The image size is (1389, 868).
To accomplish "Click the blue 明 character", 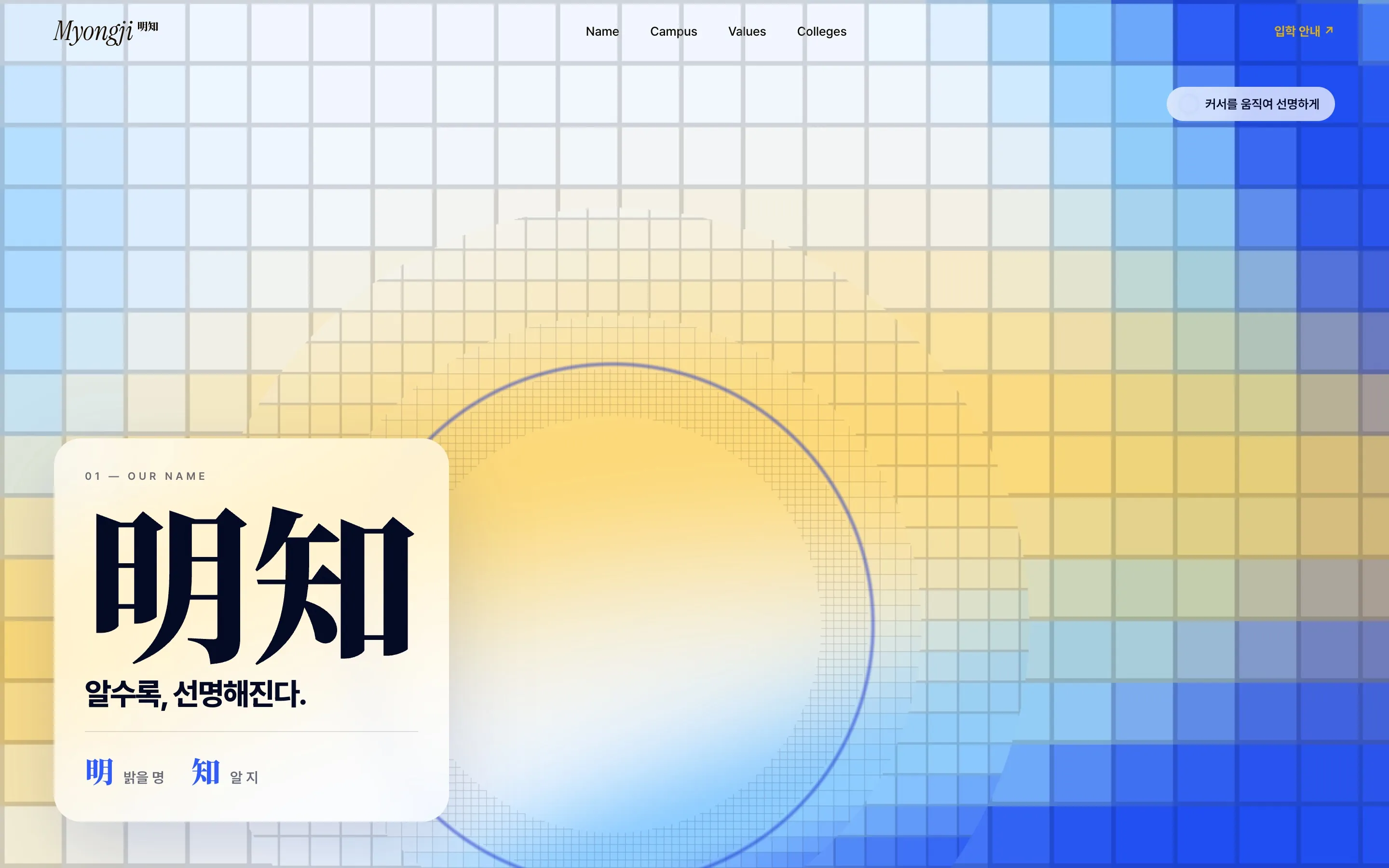I will 99,772.
